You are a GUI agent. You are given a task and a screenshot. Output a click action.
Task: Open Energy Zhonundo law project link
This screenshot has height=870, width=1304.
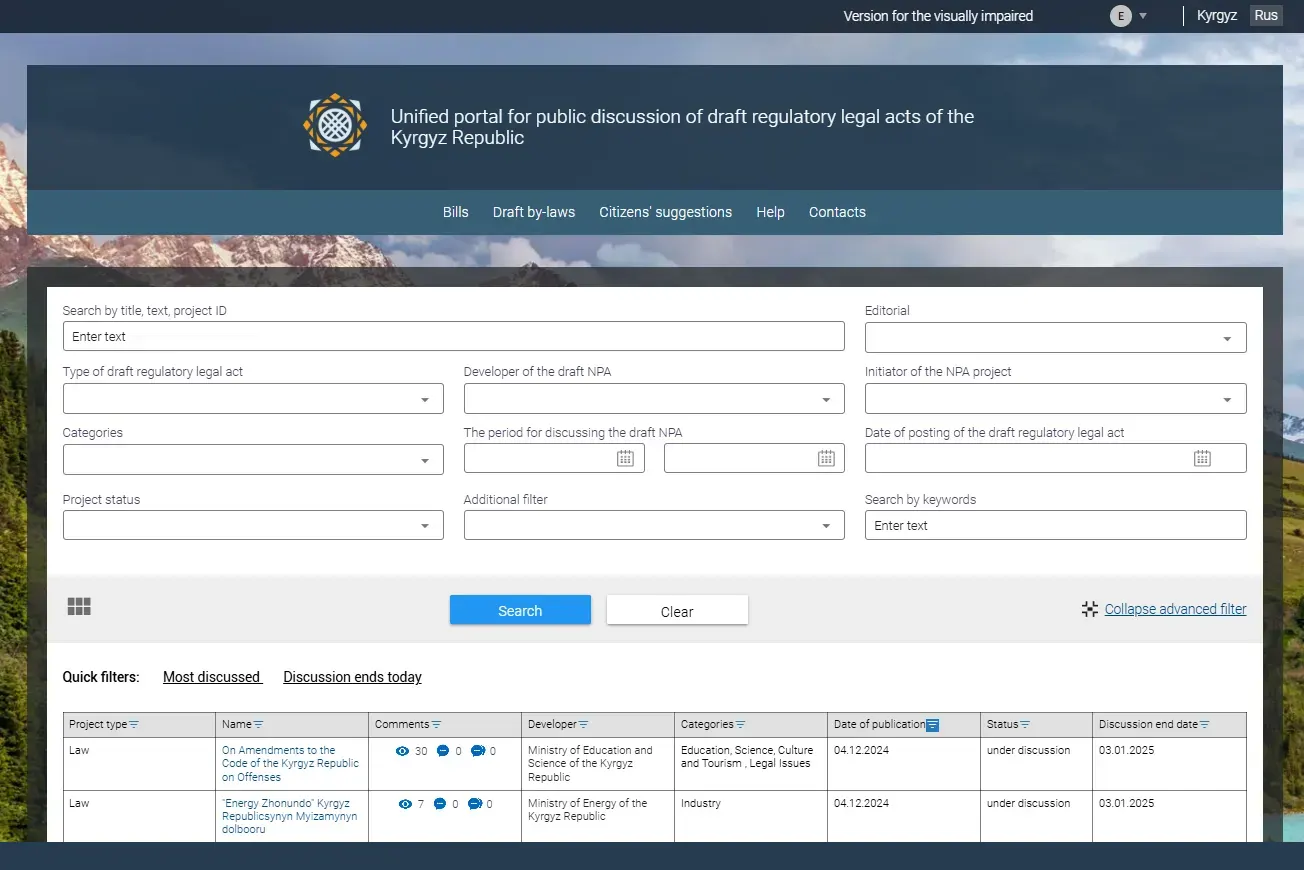pyautogui.click(x=289, y=816)
